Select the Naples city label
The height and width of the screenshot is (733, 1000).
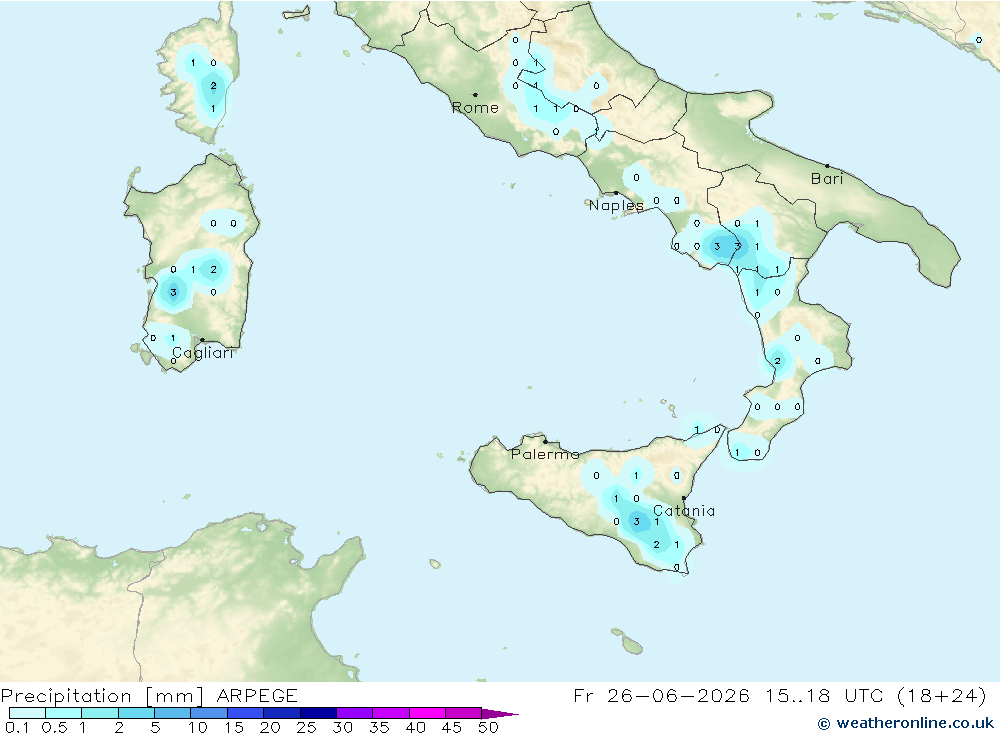coord(616,205)
